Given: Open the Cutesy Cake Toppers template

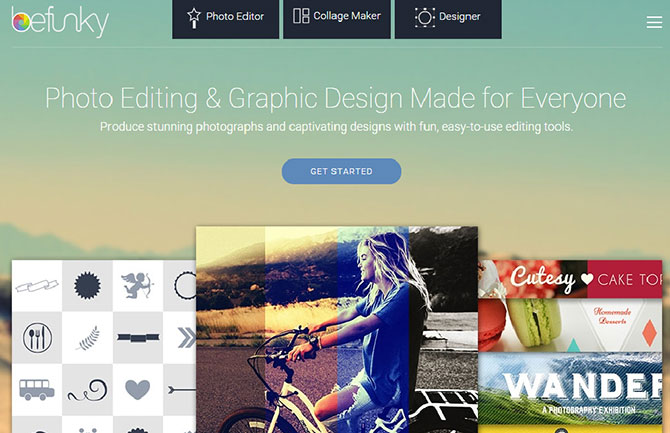Looking at the screenshot, I should (570, 306).
